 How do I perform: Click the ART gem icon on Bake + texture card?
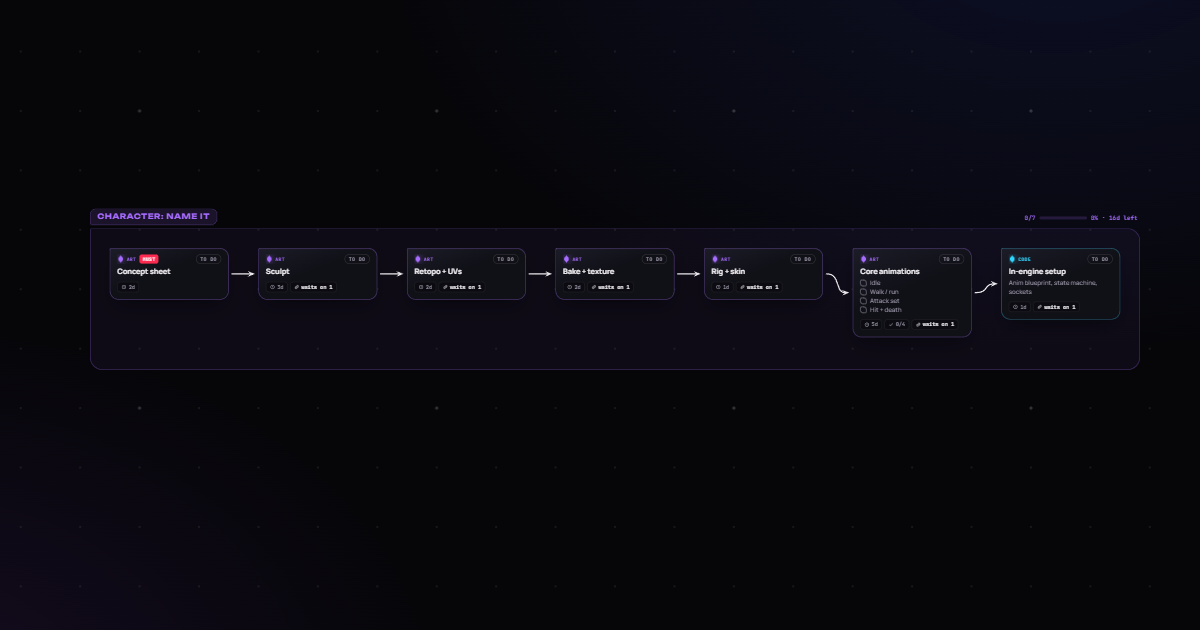(566, 259)
